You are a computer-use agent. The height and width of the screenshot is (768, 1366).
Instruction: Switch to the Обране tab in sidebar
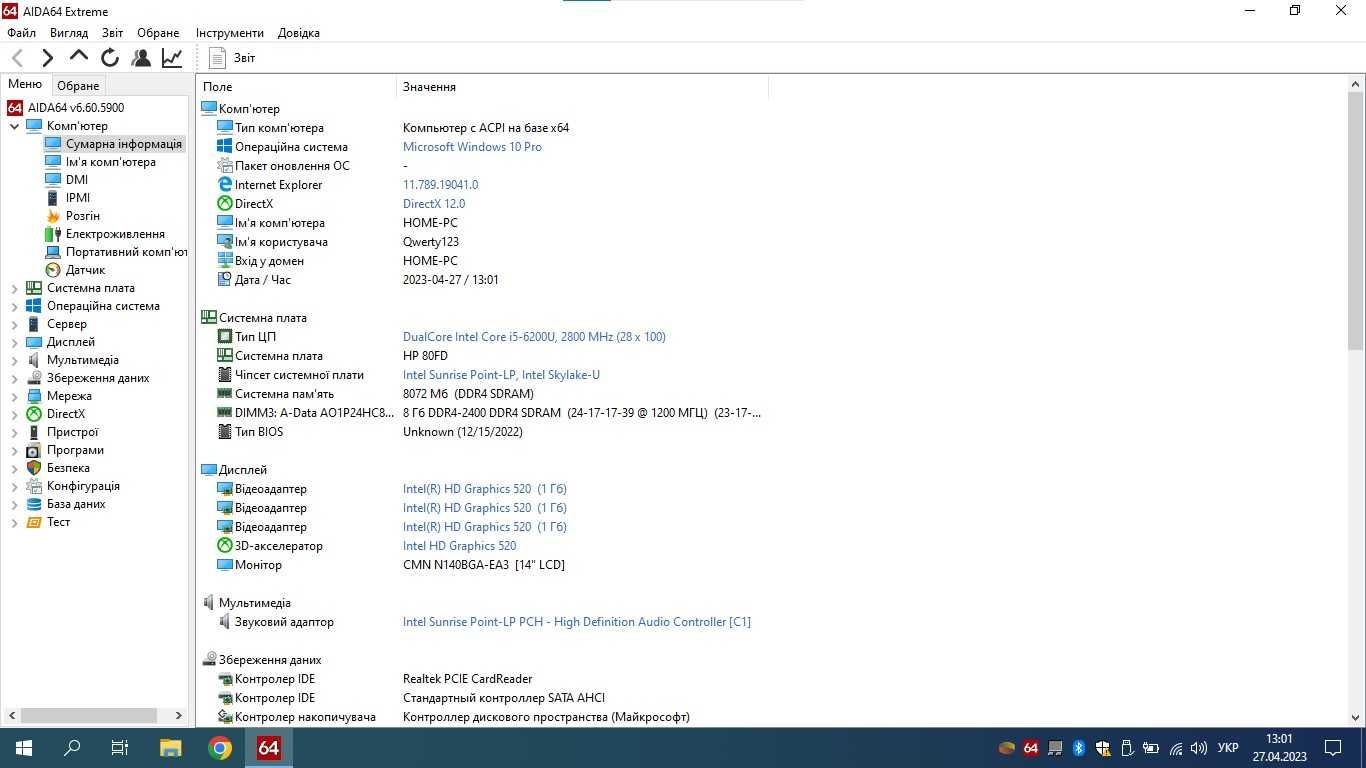[78, 86]
